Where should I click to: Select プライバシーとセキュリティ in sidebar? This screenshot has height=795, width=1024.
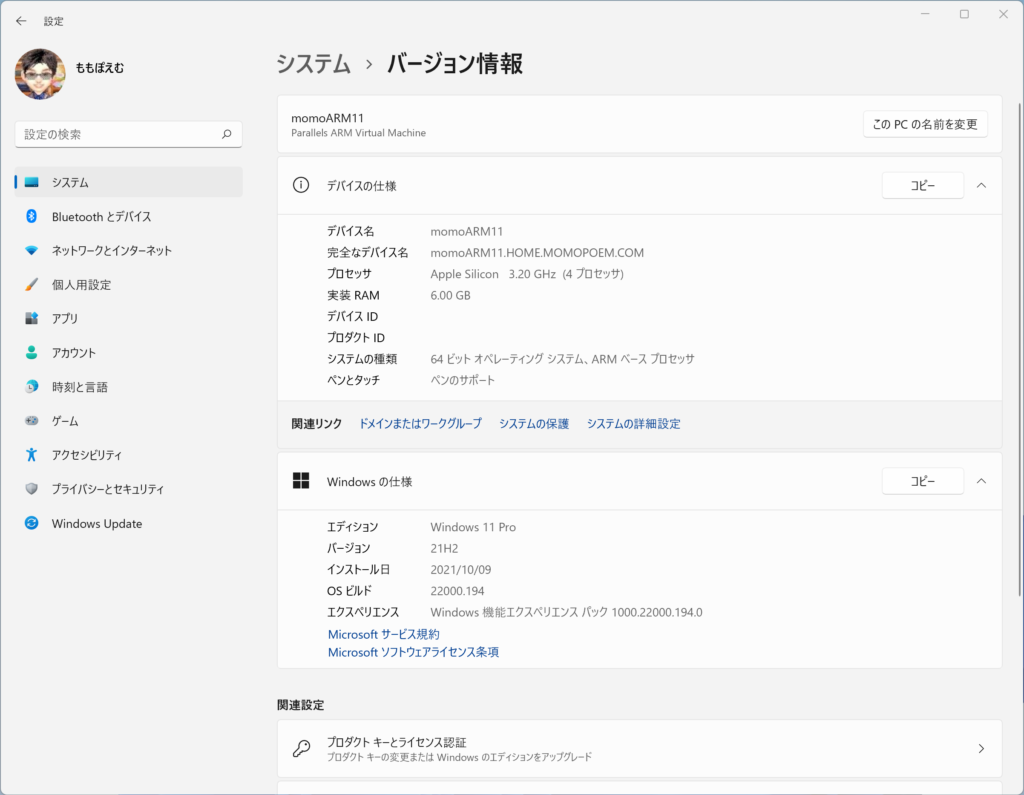[x=129, y=489]
